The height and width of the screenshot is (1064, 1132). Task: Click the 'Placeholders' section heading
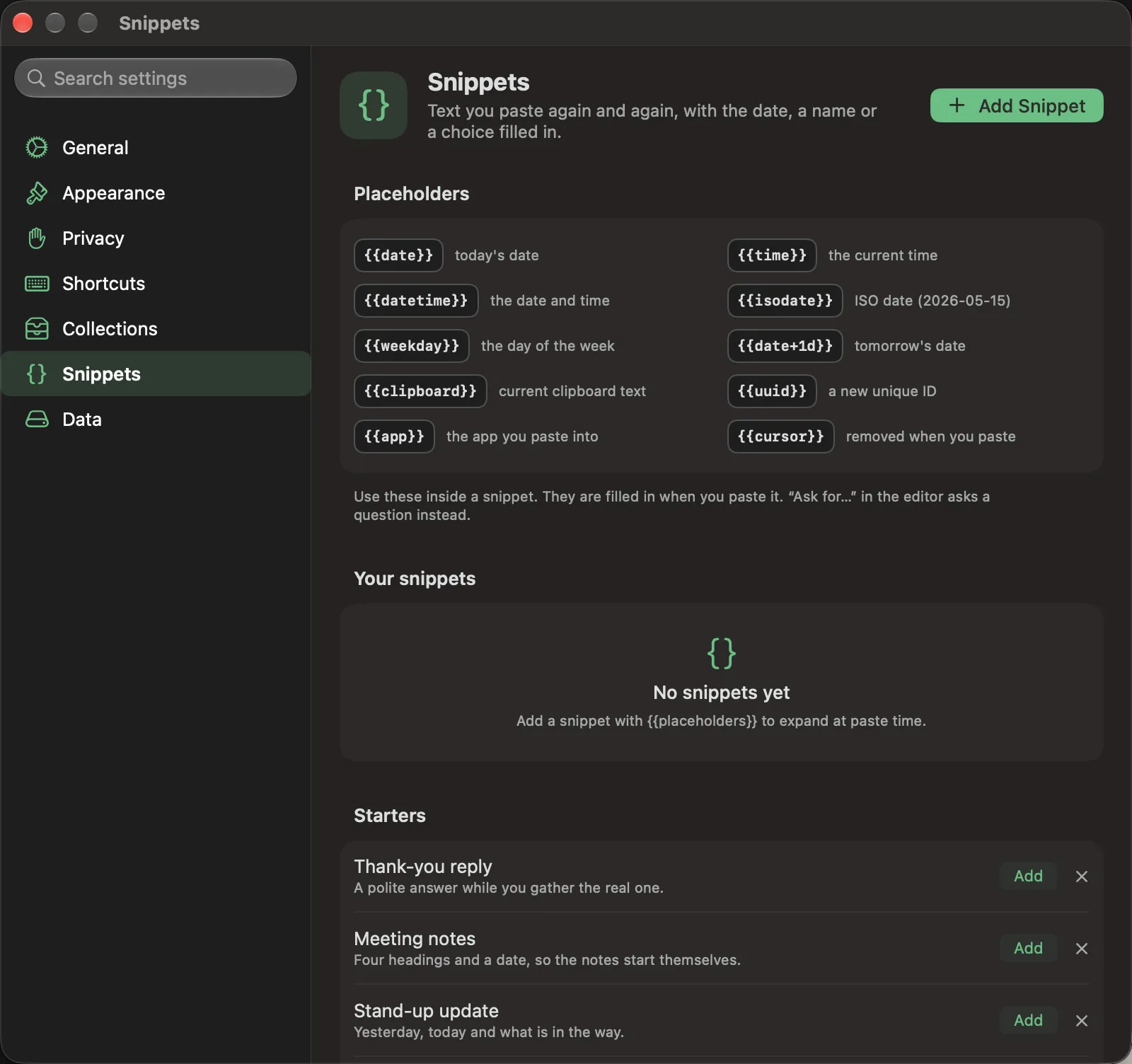[412, 194]
